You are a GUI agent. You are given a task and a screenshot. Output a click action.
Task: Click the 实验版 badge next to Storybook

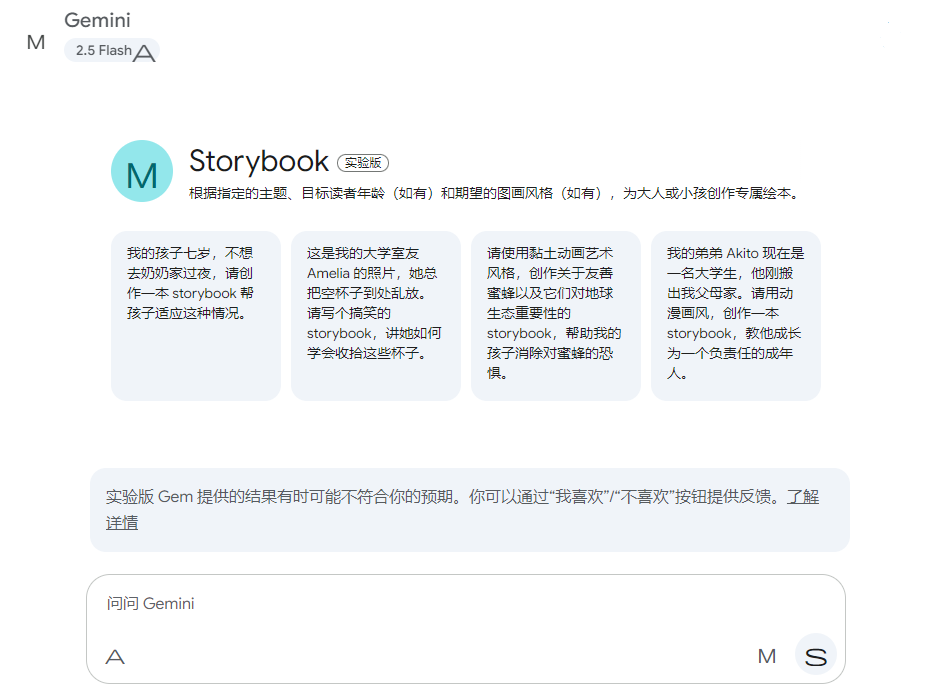point(363,163)
